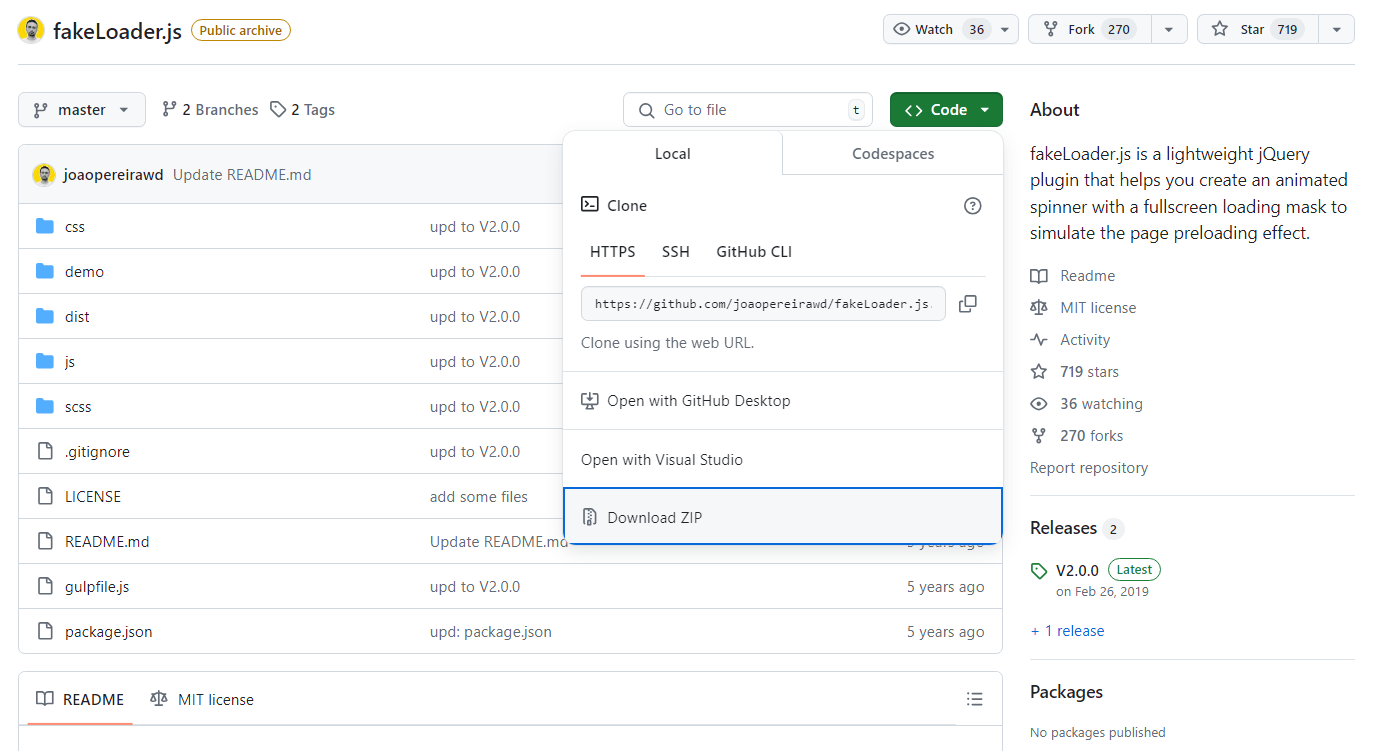Select the HTTPS clone tab
This screenshot has width=1375, height=751.
click(612, 252)
